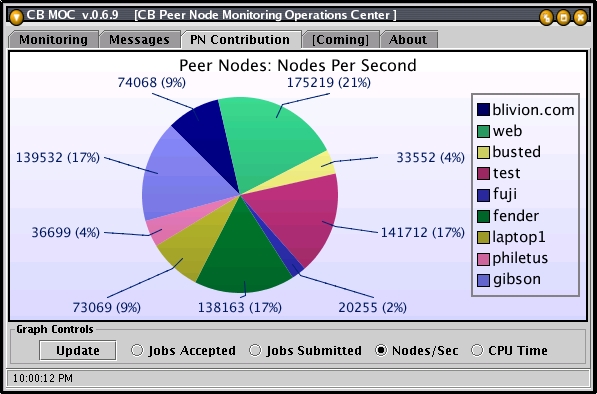Click the fuji legend blue swatch
Viewport: 597px width, 394px height.
483,195
